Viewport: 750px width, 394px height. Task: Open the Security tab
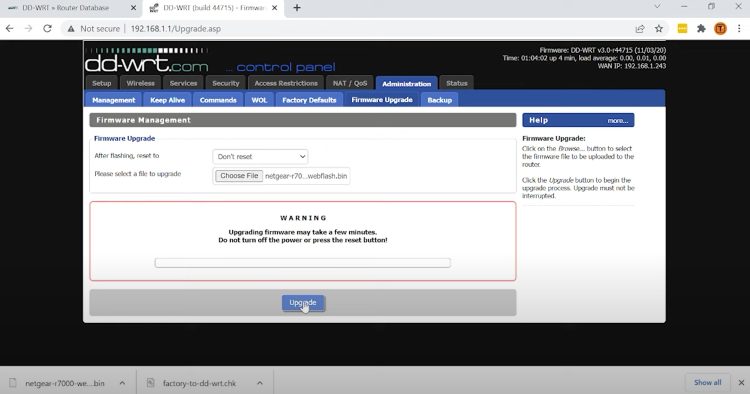226,83
